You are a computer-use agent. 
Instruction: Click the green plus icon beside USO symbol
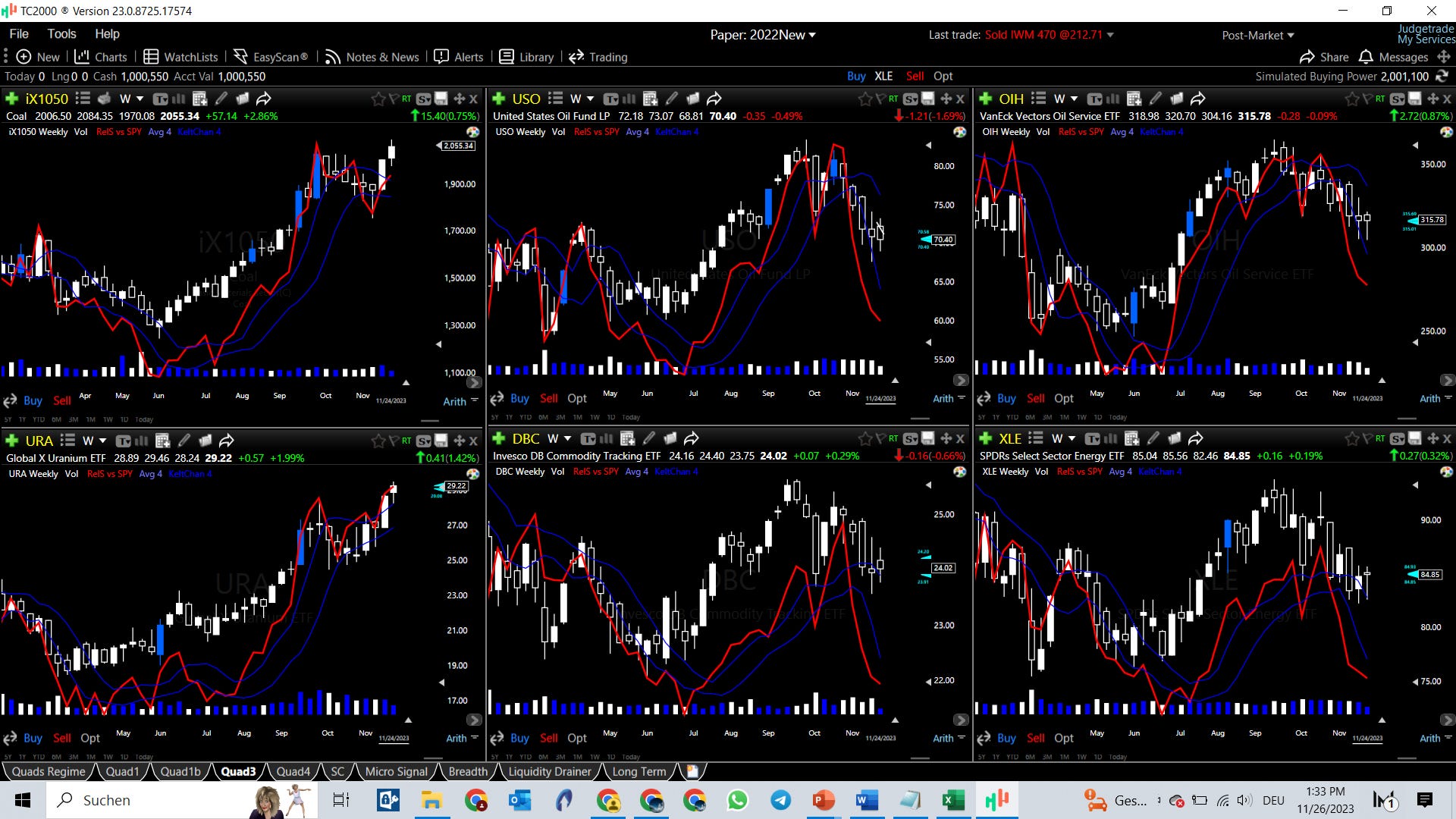pos(498,99)
